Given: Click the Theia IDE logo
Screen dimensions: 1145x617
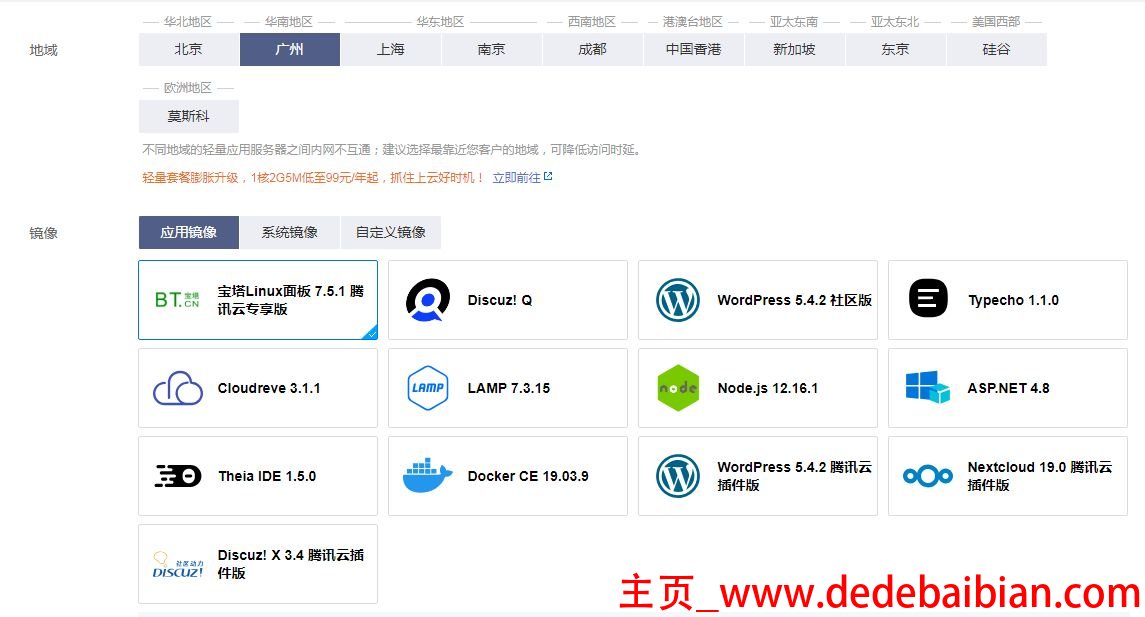Looking at the screenshot, I should tap(177, 476).
